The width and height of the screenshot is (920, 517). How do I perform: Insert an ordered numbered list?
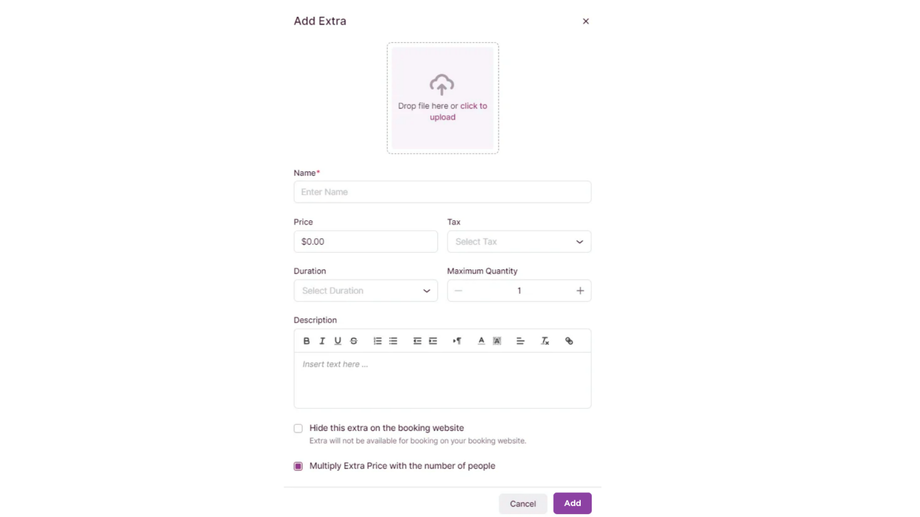(378, 341)
